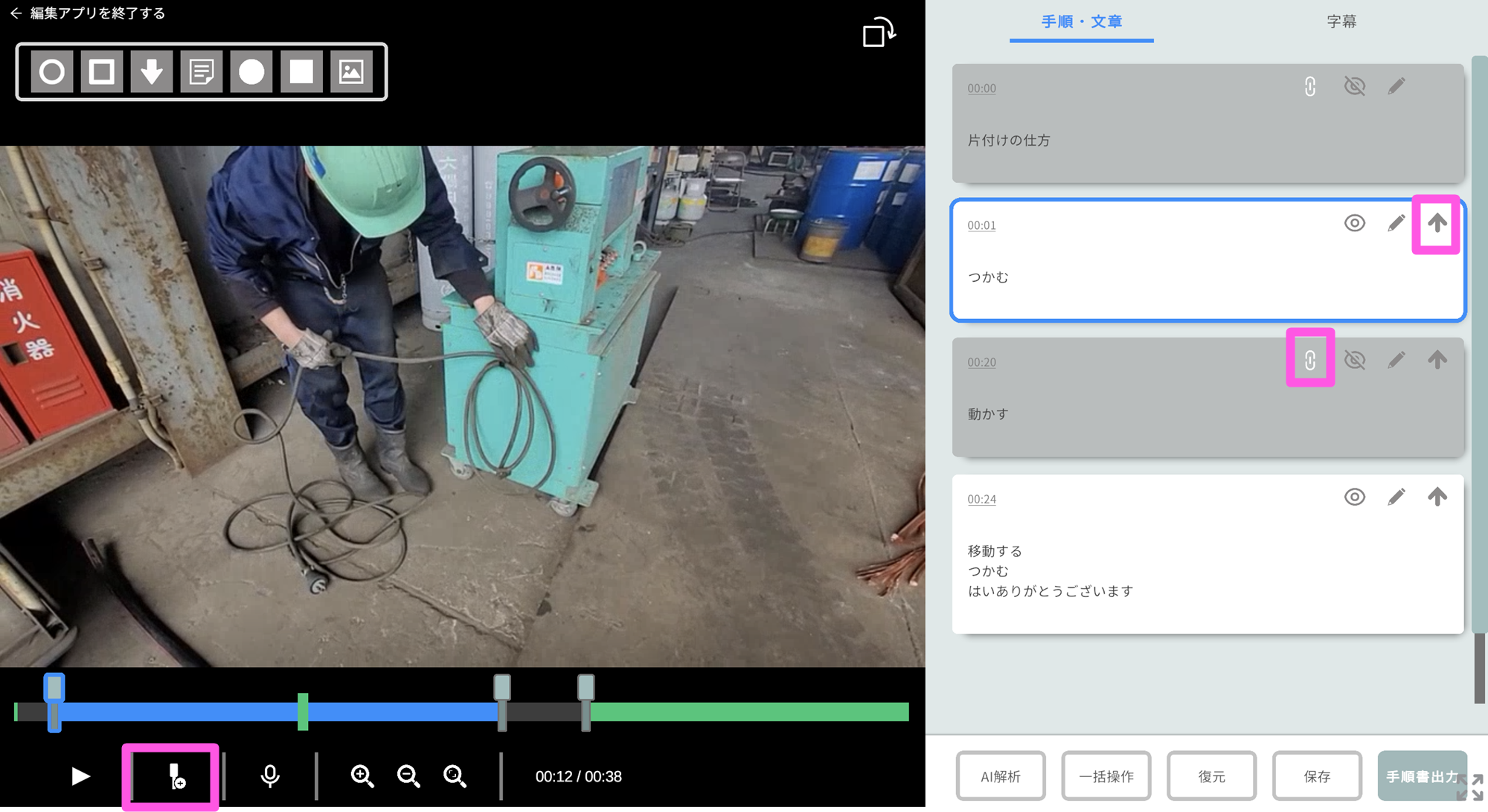Edit the 00:00 片付けの仕方 step text
Viewport: 1488px width, 812px height.
point(1396,86)
